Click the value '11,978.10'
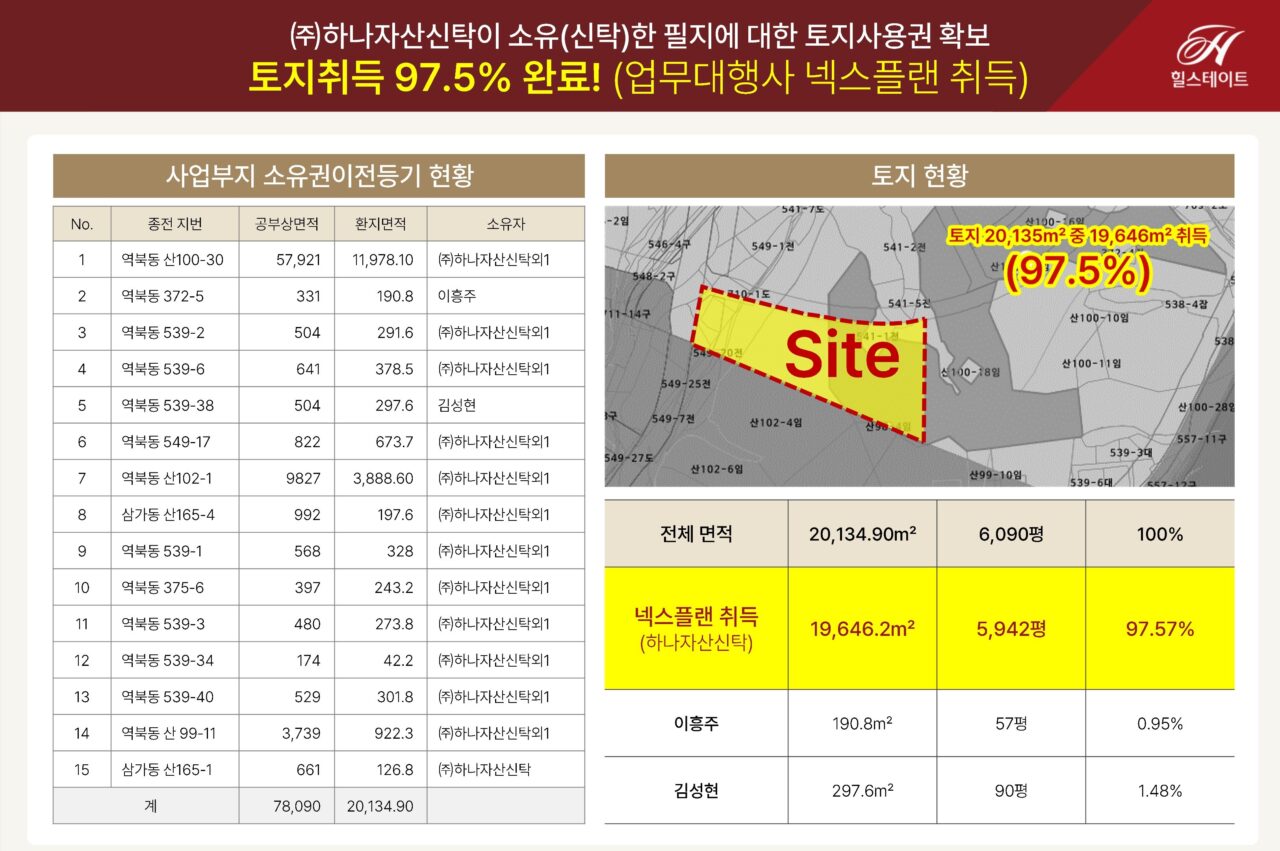 point(383,260)
